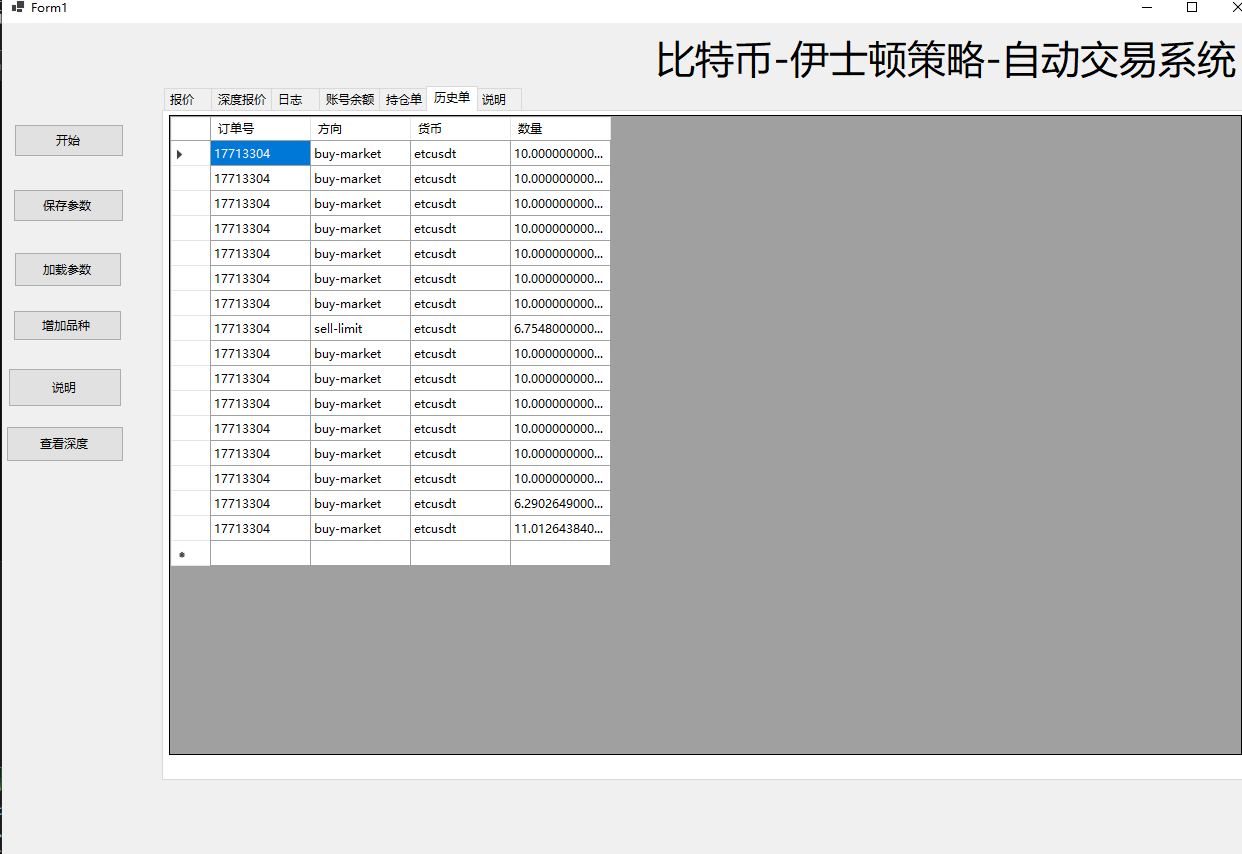This screenshot has height=854, width=1242.
Task: Click the 货币 column header
Action: [460, 129]
